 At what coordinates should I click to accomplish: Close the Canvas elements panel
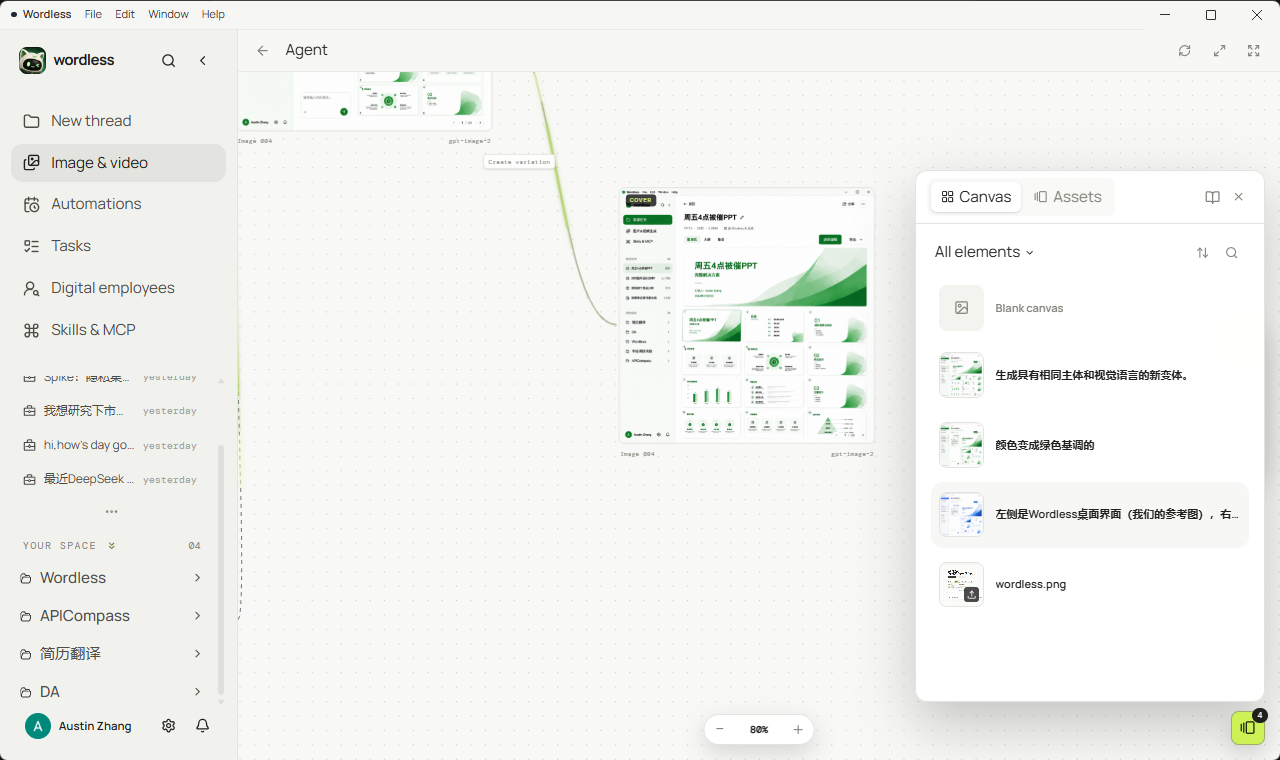point(1239,197)
